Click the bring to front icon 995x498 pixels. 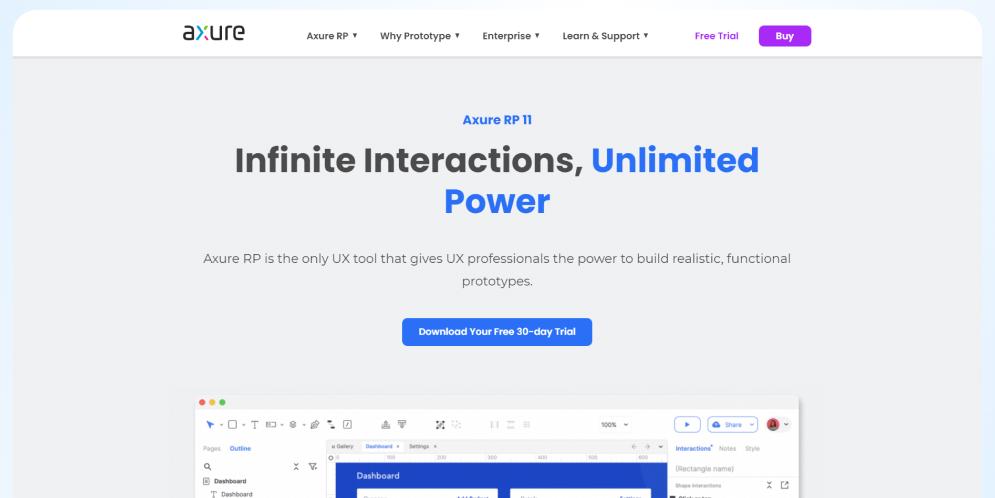[385, 424]
